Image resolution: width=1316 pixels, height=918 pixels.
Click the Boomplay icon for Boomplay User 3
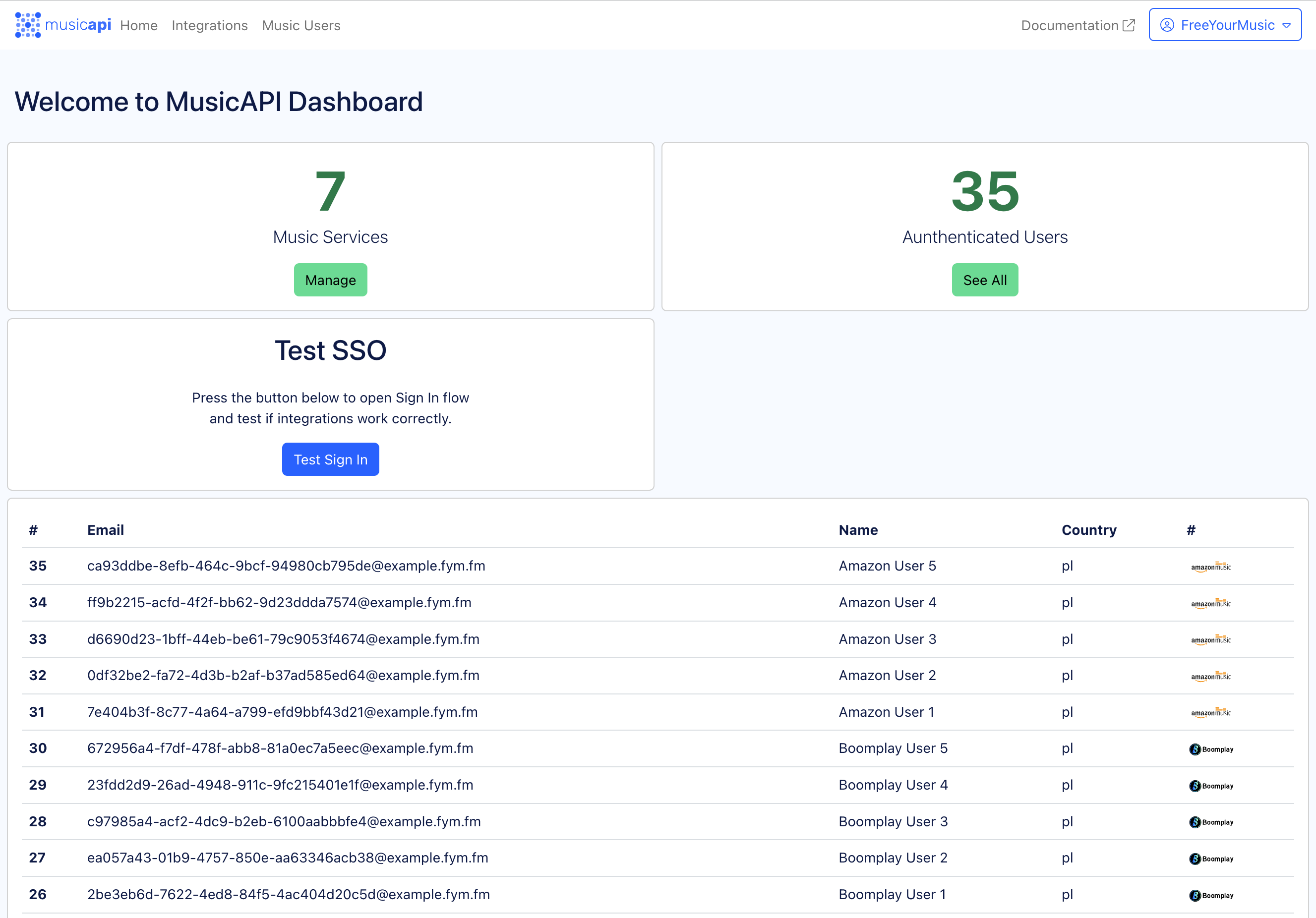click(x=1211, y=822)
